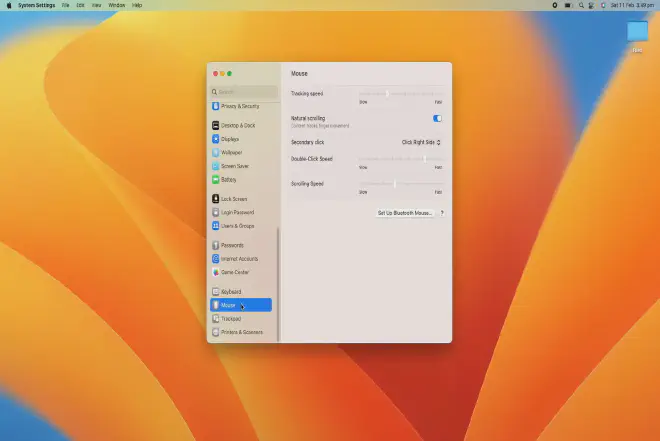Click the Mouse pane title
This screenshot has height=441, width=660.
coord(299,74)
